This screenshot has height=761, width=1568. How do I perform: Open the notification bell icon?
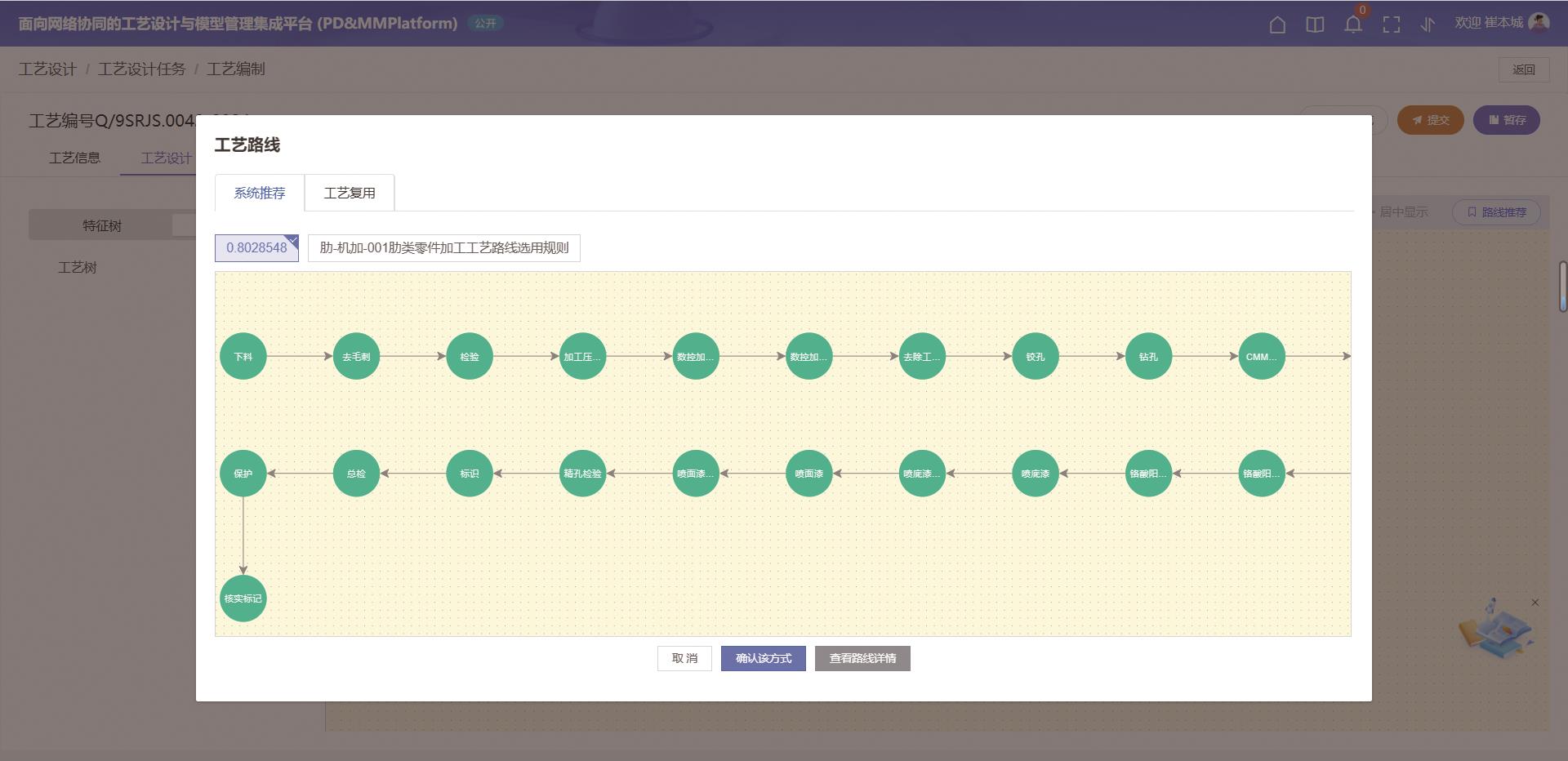[x=1353, y=24]
